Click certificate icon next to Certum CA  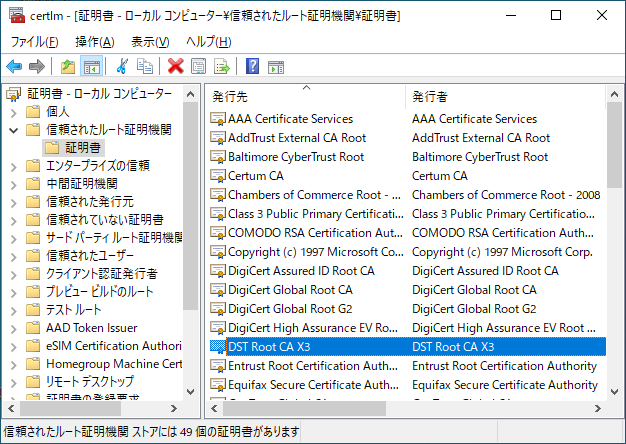(x=218, y=176)
